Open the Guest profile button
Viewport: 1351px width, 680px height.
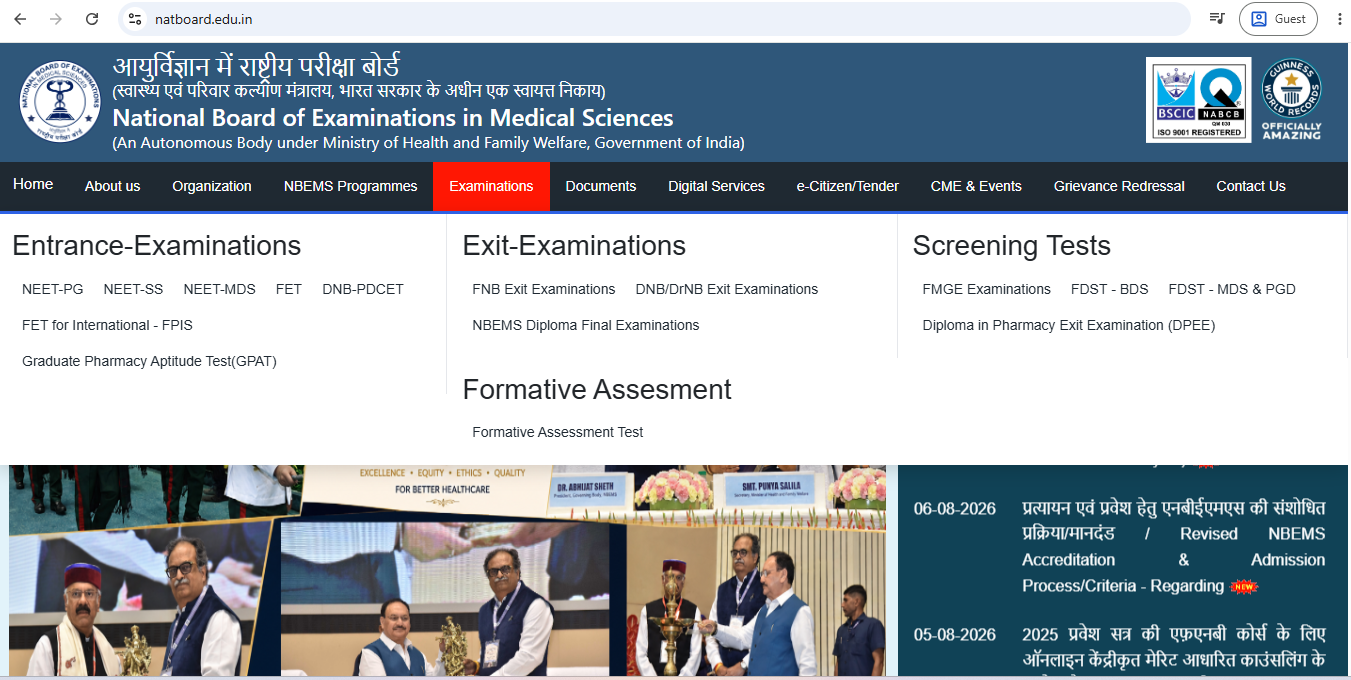(x=1278, y=19)
